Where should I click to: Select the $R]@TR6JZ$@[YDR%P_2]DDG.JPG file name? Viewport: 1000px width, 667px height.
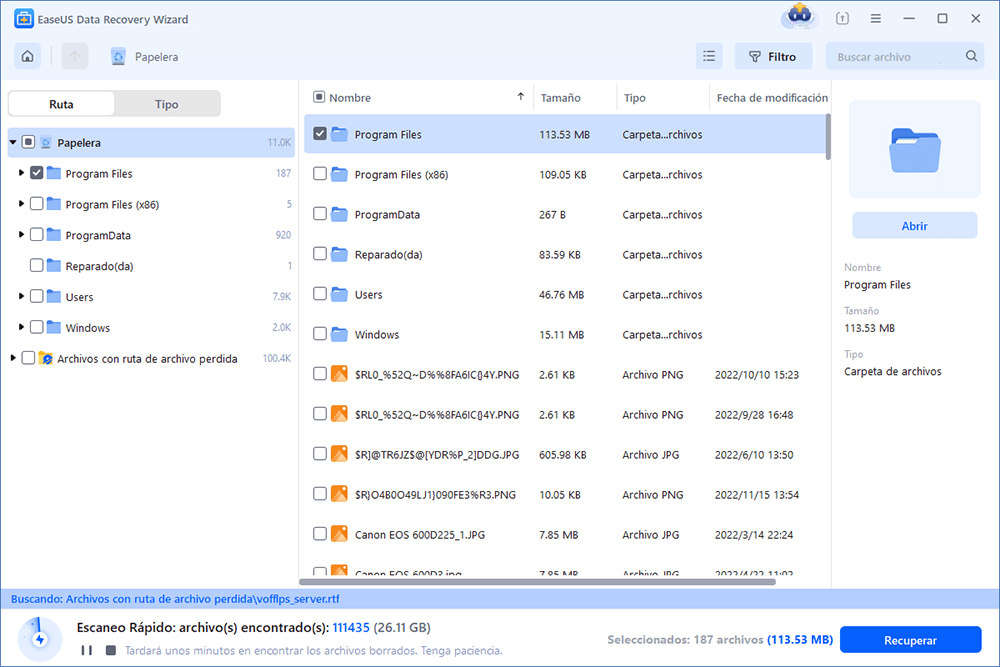(437, 455)
